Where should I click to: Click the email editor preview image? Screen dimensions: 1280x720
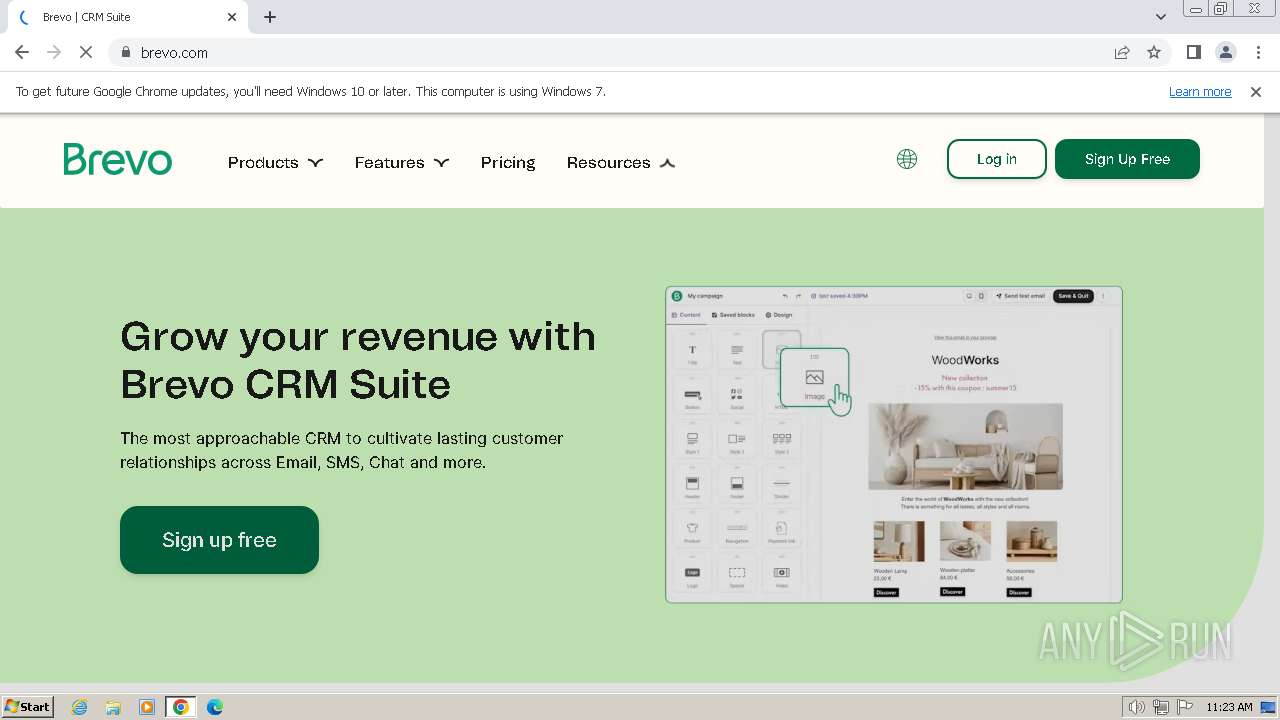894,445
